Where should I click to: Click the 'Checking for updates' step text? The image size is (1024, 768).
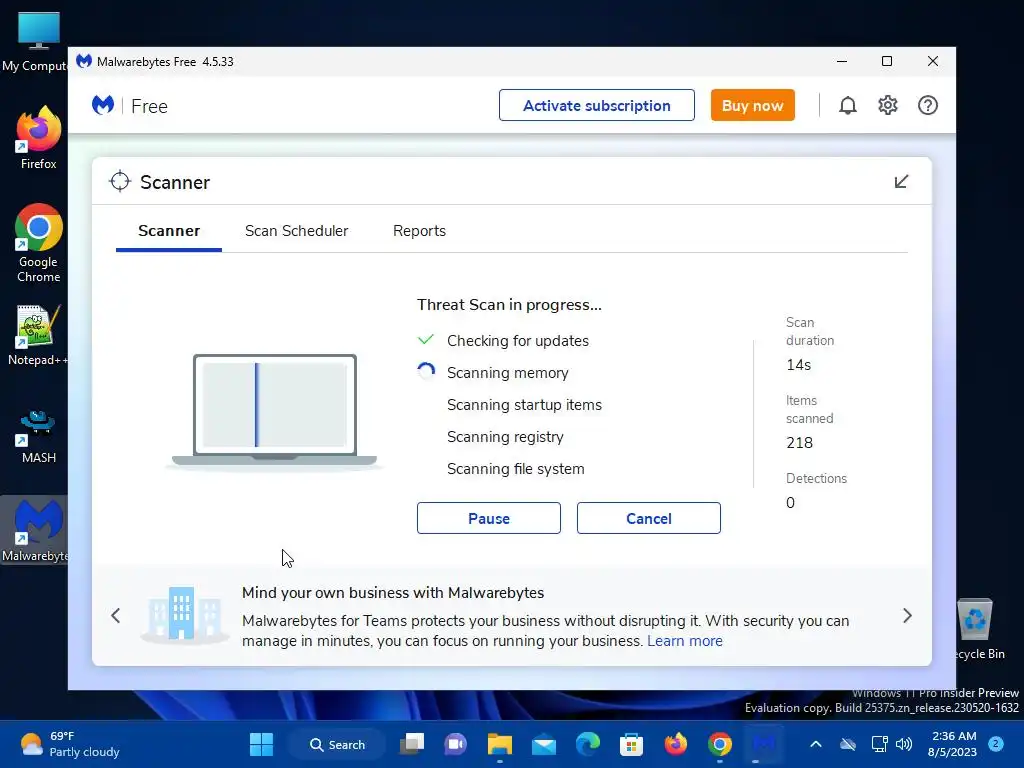coord(518,341)
